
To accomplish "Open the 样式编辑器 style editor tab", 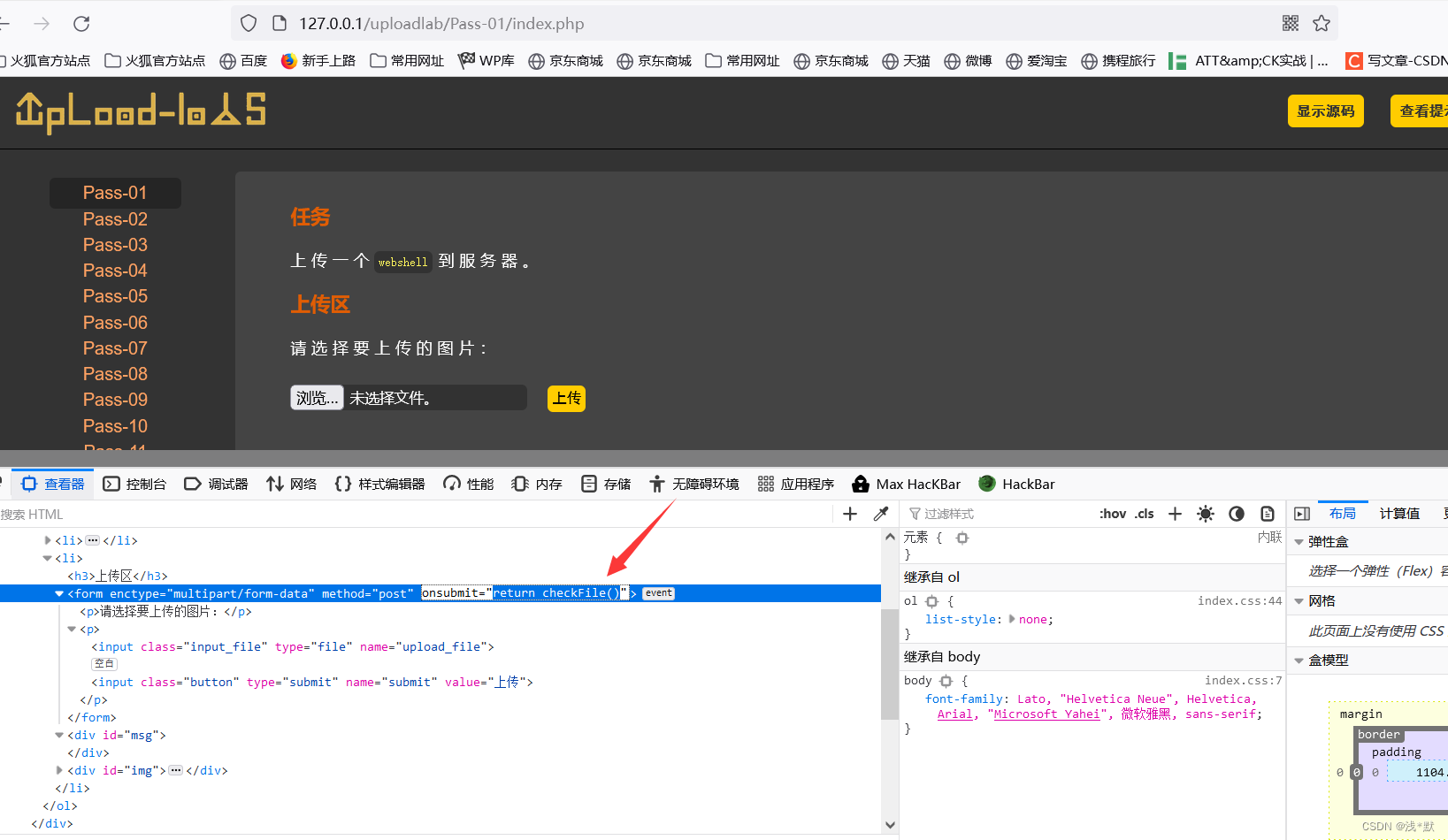I will coord(380,484).
